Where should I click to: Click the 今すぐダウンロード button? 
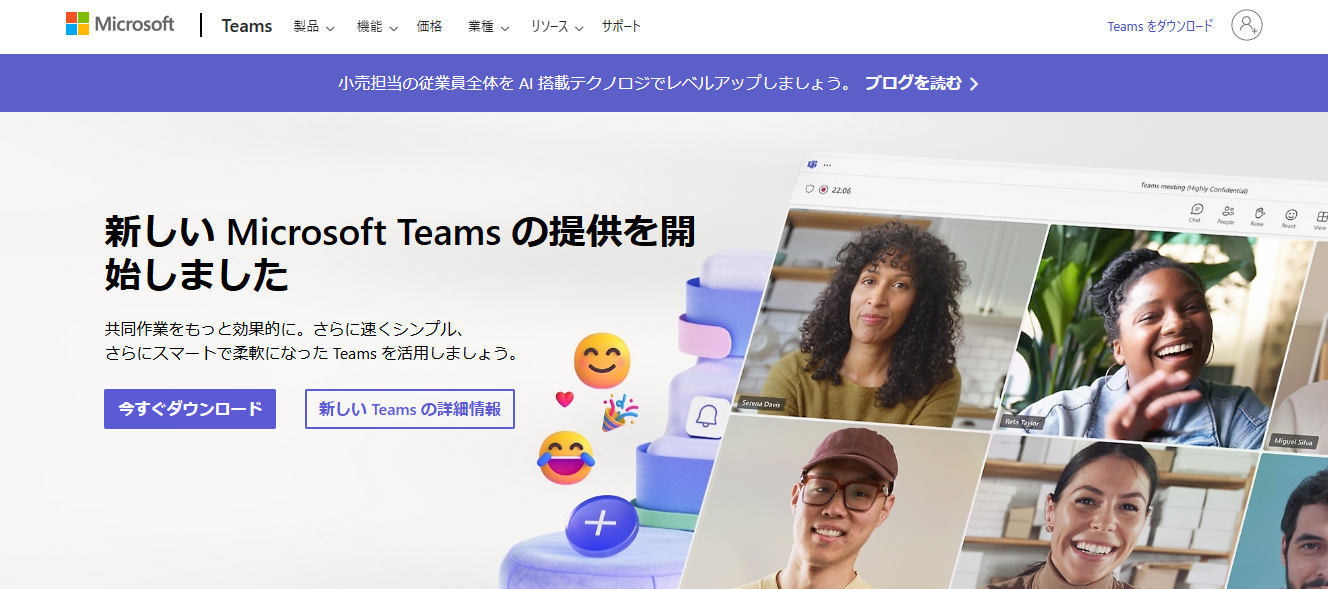click(x=189, y=409)
